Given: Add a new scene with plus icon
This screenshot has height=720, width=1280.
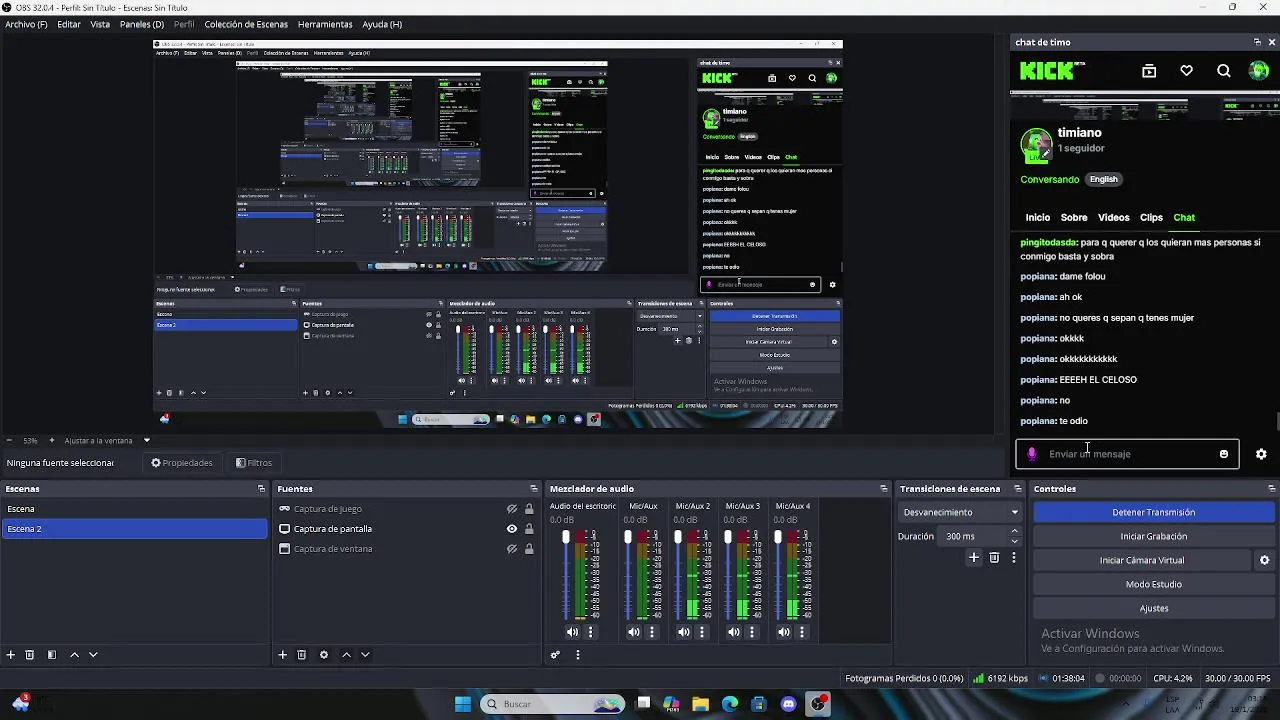Looking at the screenshot, I should tap(11, 655).
